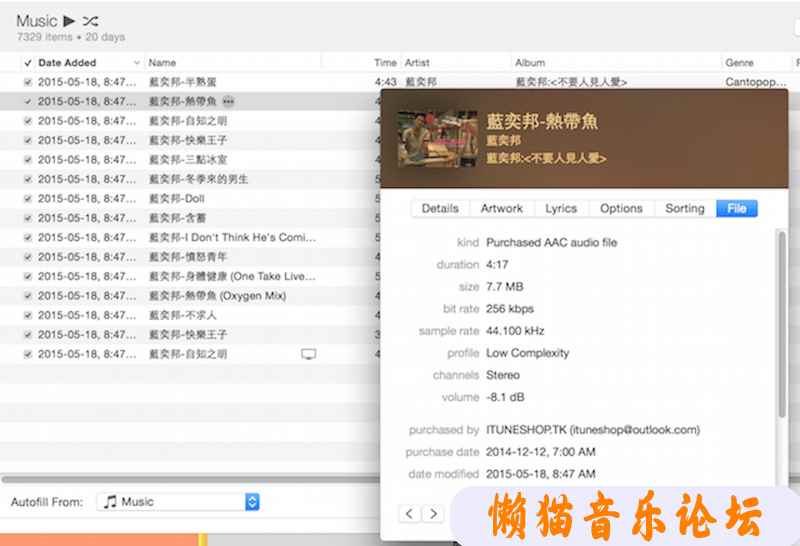Play the Music library with play icon
This screenshot has height=546, width=800.
pyautogui.click(x=69, y=21)
